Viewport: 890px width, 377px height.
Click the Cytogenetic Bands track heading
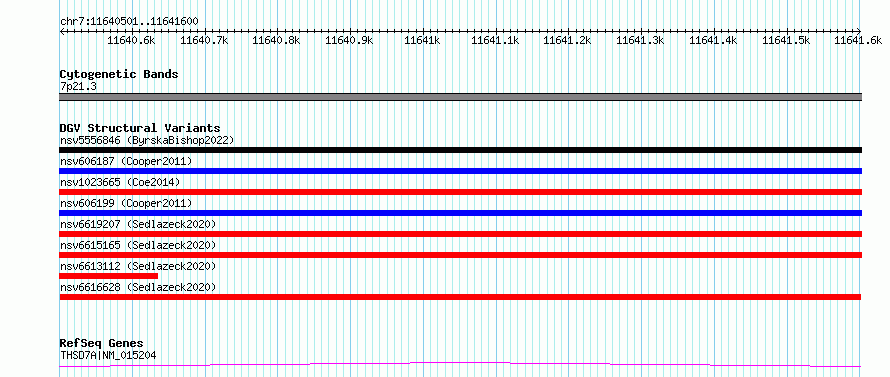click(x=119, y=74)
